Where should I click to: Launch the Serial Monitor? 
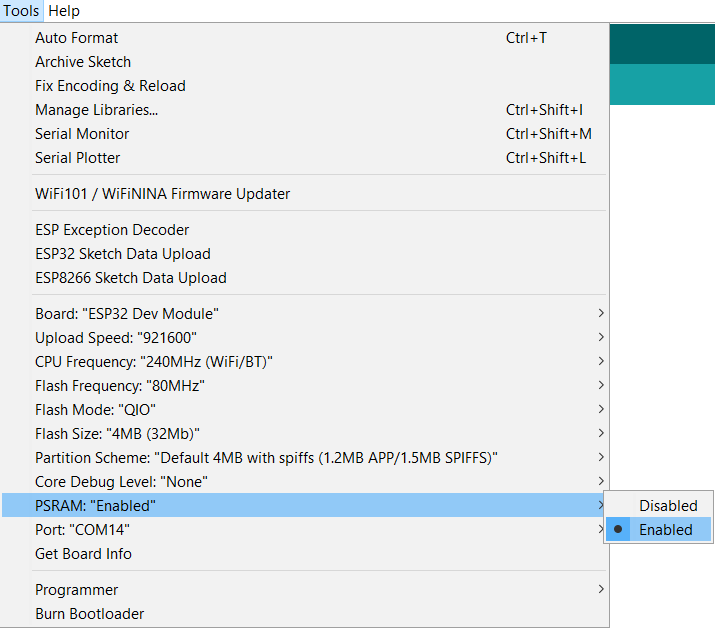[82, 134]
